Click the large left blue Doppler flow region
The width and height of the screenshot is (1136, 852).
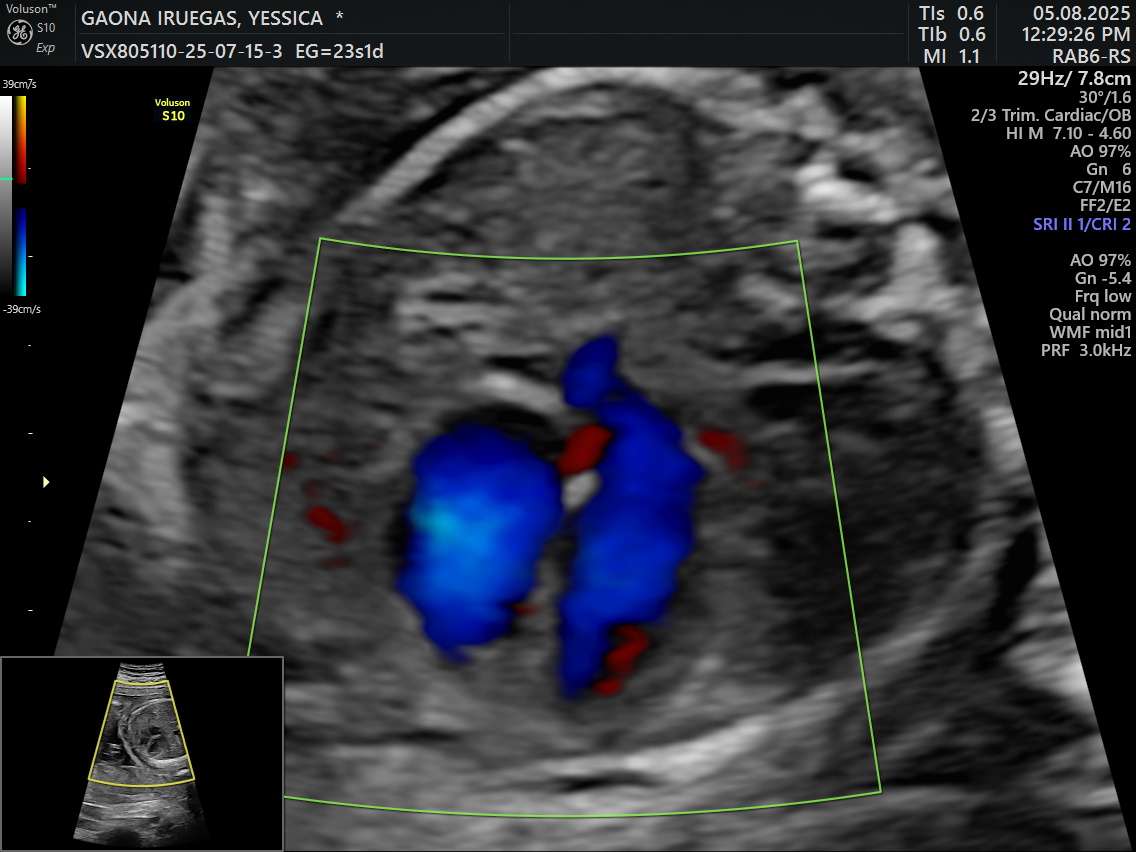pyautogui.click(x=478, y=540)
